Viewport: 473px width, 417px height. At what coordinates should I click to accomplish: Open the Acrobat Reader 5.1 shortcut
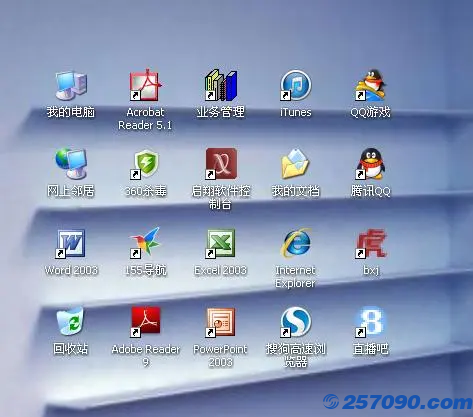point(145,85)
